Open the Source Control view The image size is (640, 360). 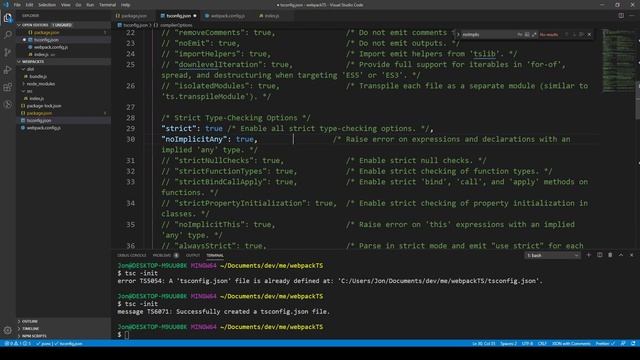[8, 52]
